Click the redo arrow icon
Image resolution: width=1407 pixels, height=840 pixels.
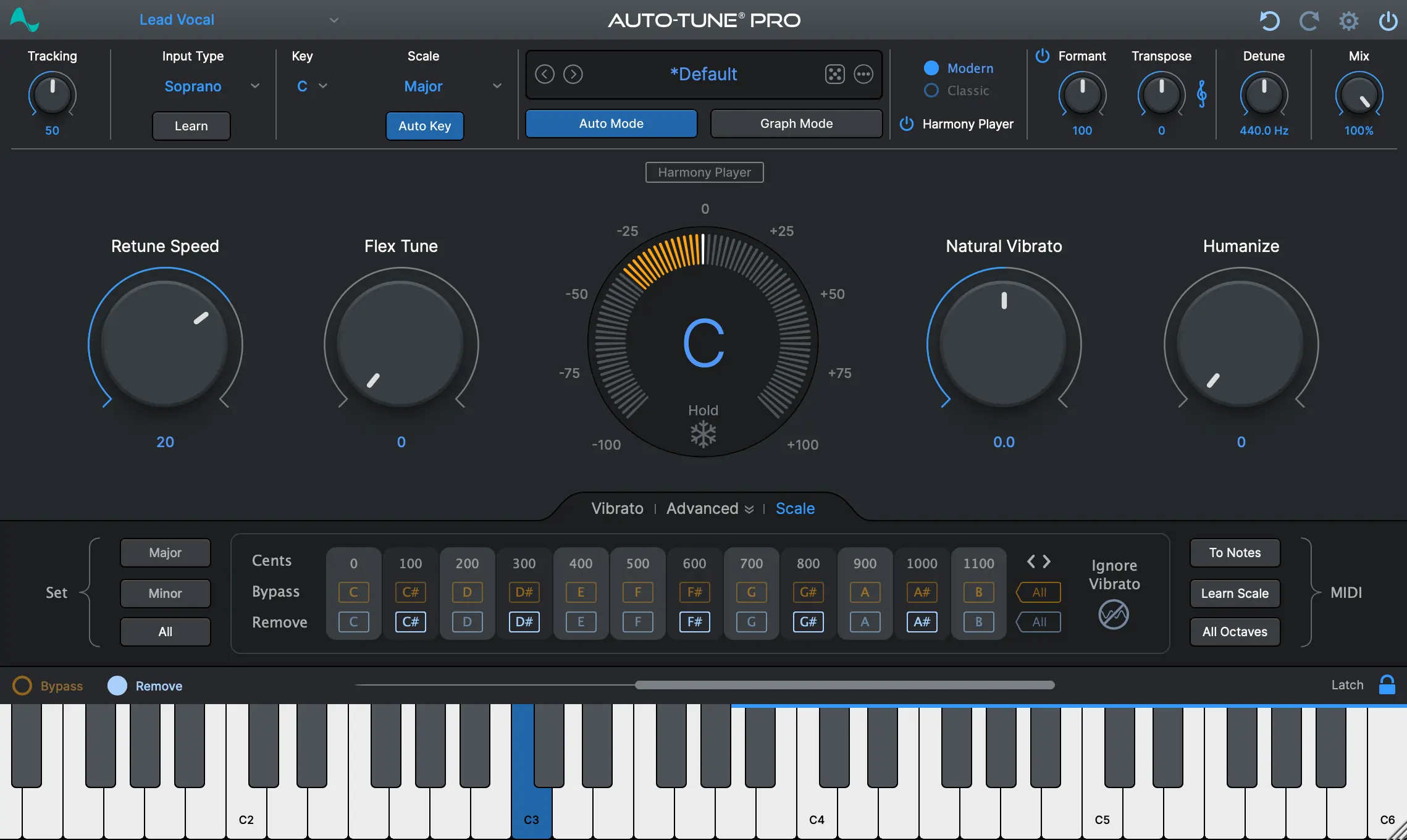click(x=1309, y=20)
